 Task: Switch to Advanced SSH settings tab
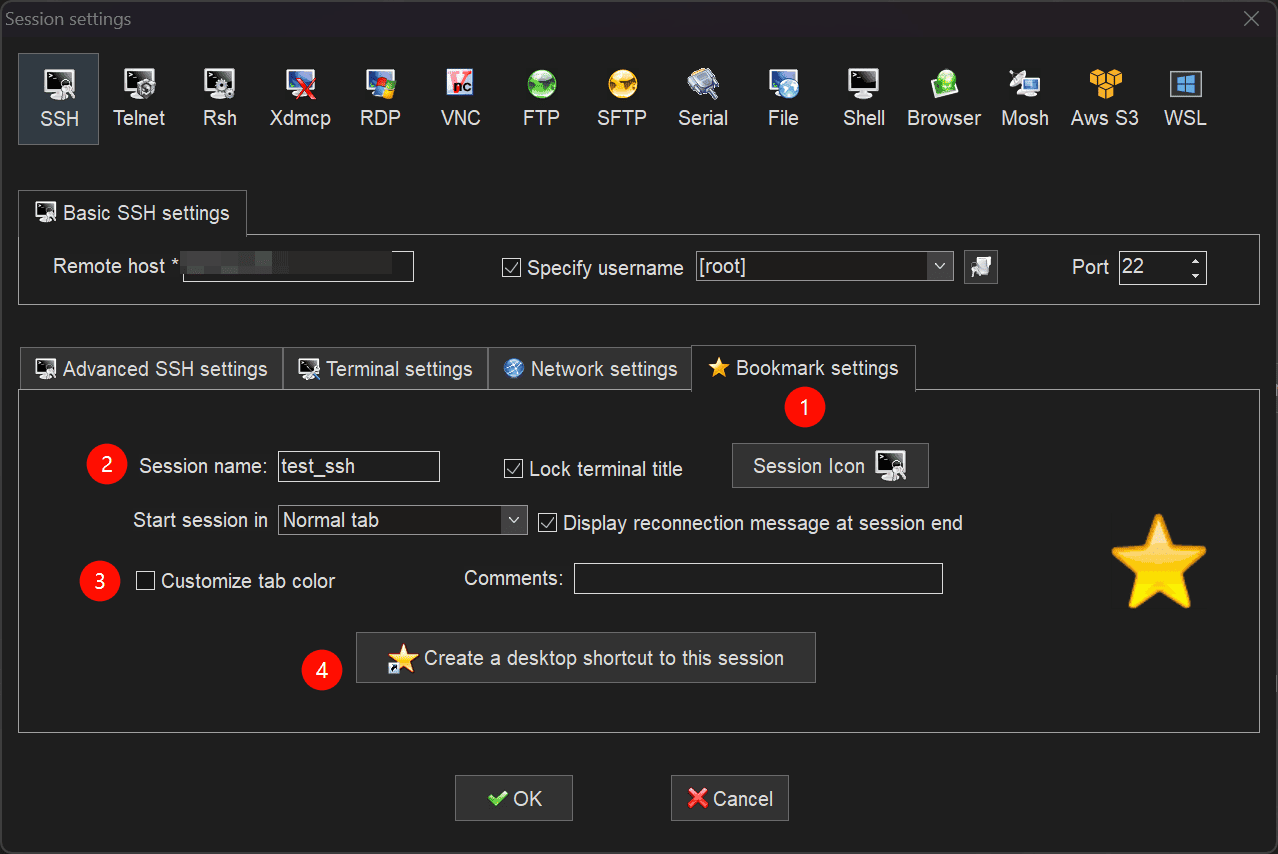152,369
